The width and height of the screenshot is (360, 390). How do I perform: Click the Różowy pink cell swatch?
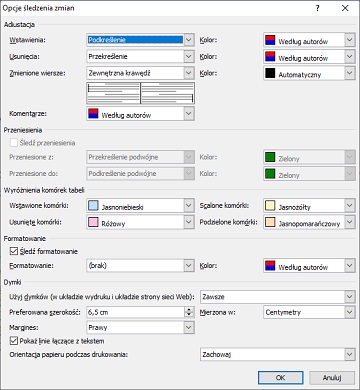[x=93, y=222]
